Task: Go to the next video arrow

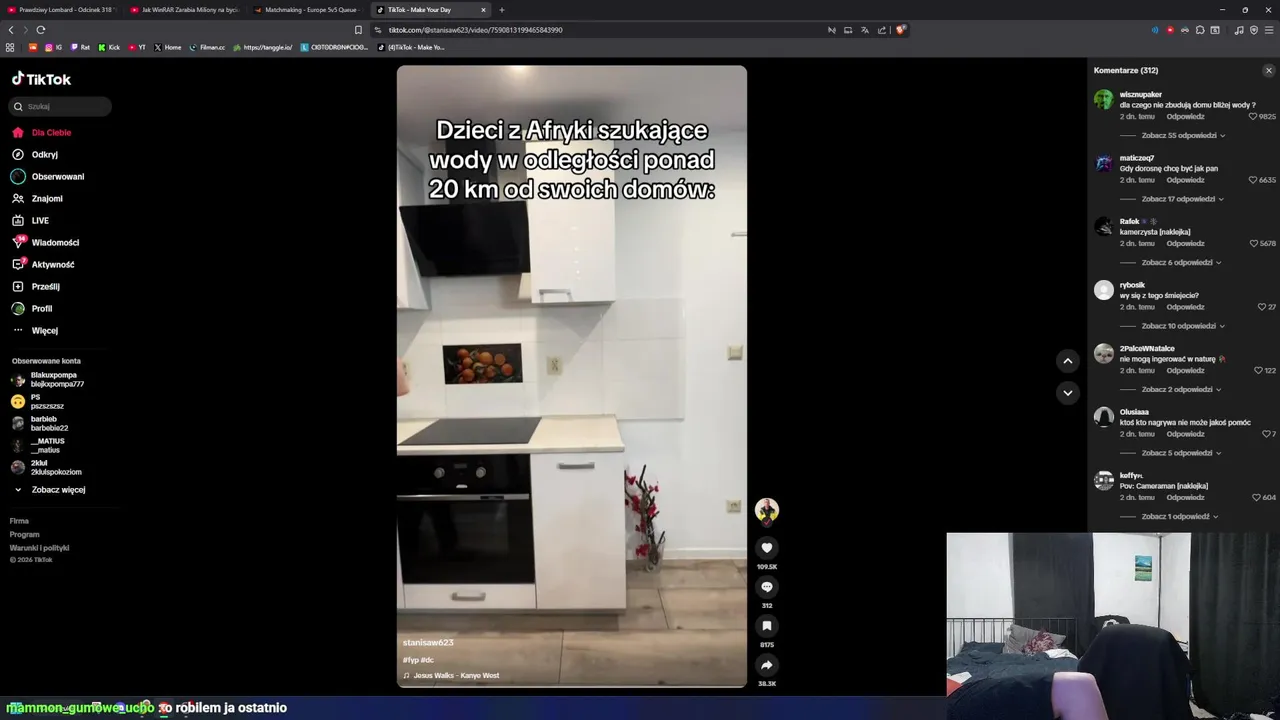Action: click(1067, 393)
